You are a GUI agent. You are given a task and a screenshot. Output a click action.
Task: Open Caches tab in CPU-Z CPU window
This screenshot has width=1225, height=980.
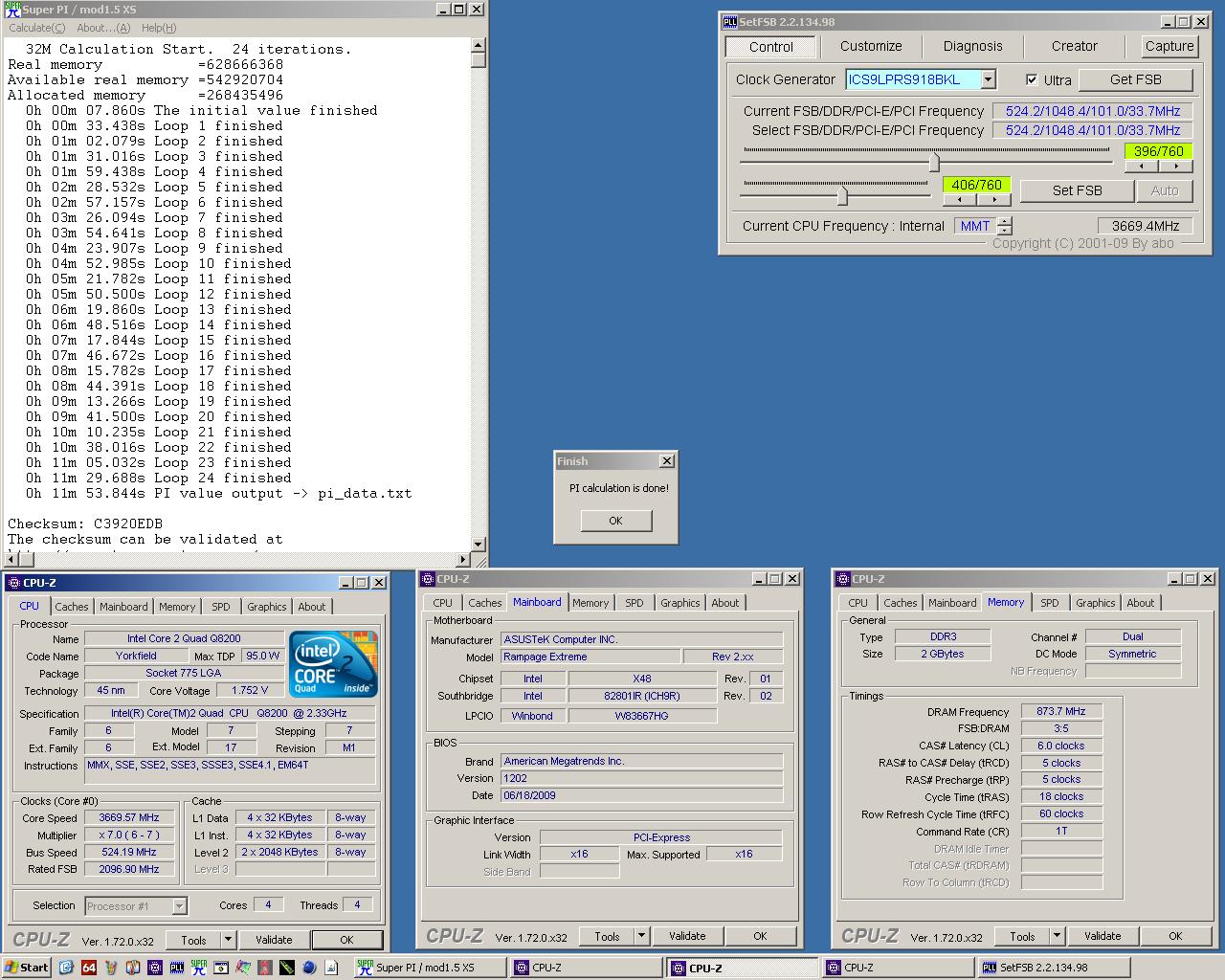click(x=71, y=607)
